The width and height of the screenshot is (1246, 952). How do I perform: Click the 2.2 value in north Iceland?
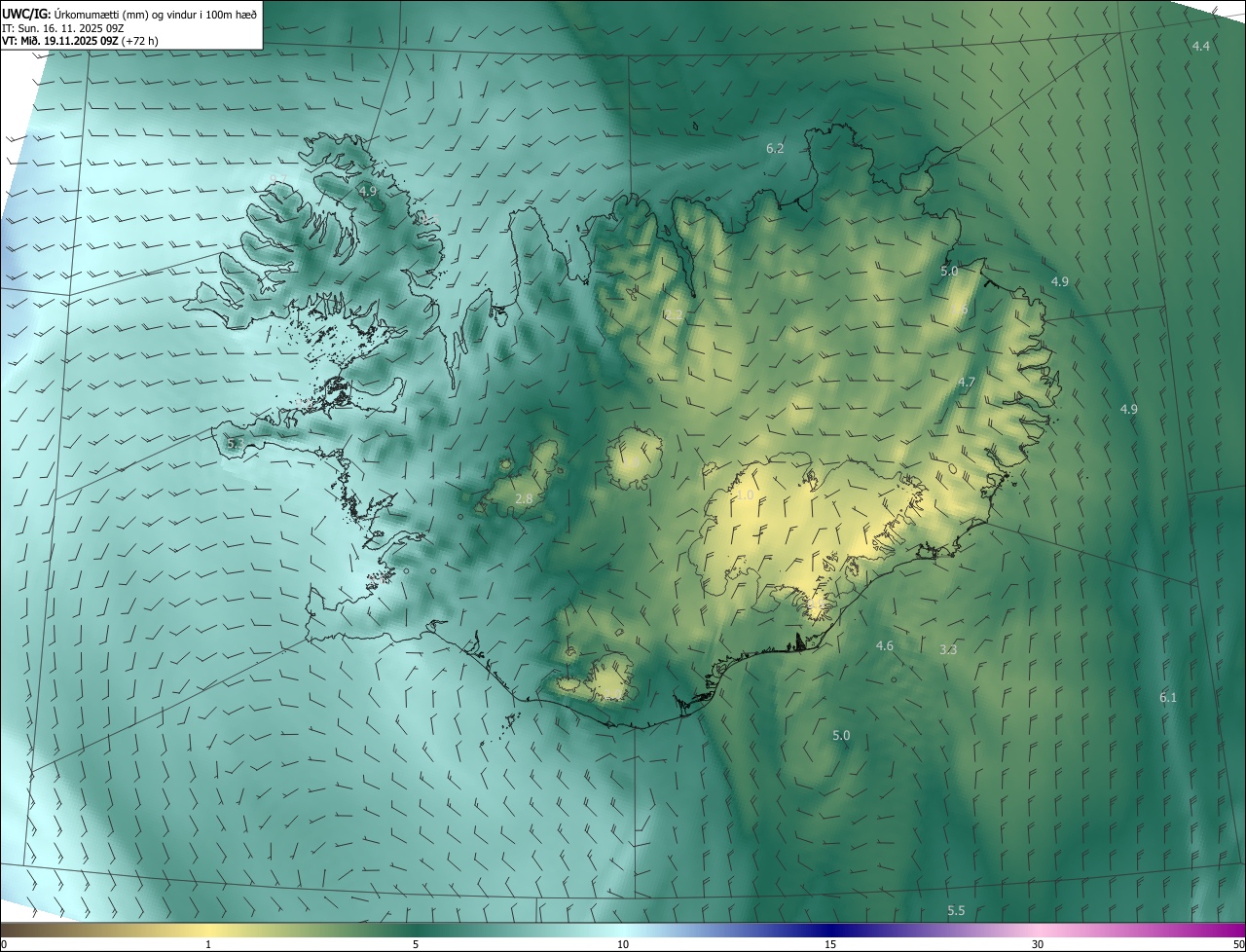point(674,314)
